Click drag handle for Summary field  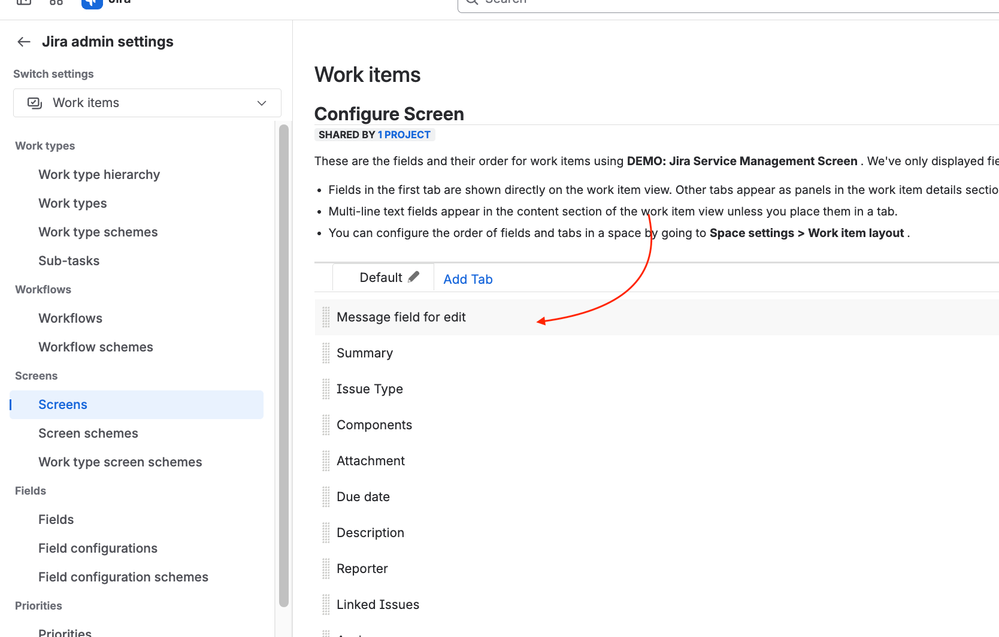point(326,353)
